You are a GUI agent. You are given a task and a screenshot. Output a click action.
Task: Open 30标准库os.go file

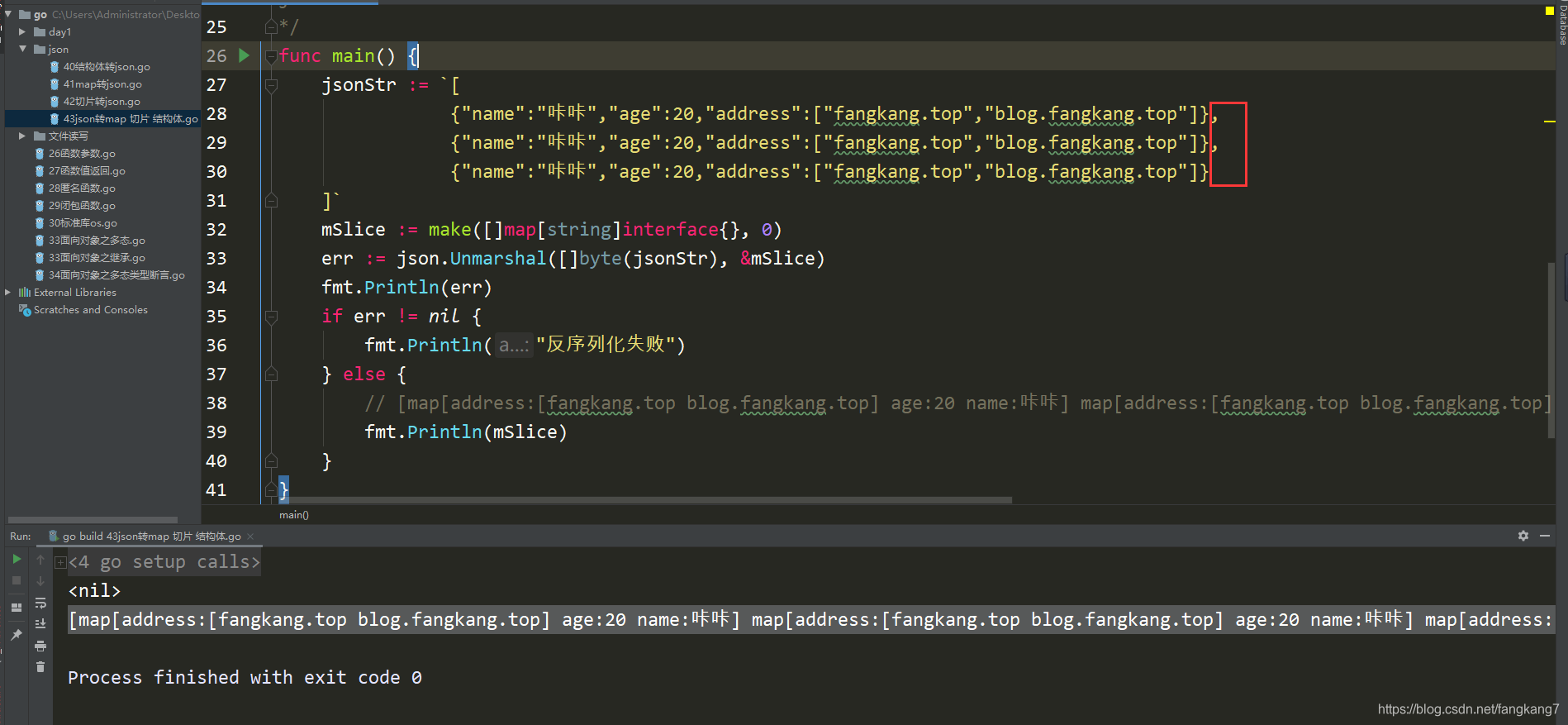(83, 222)
